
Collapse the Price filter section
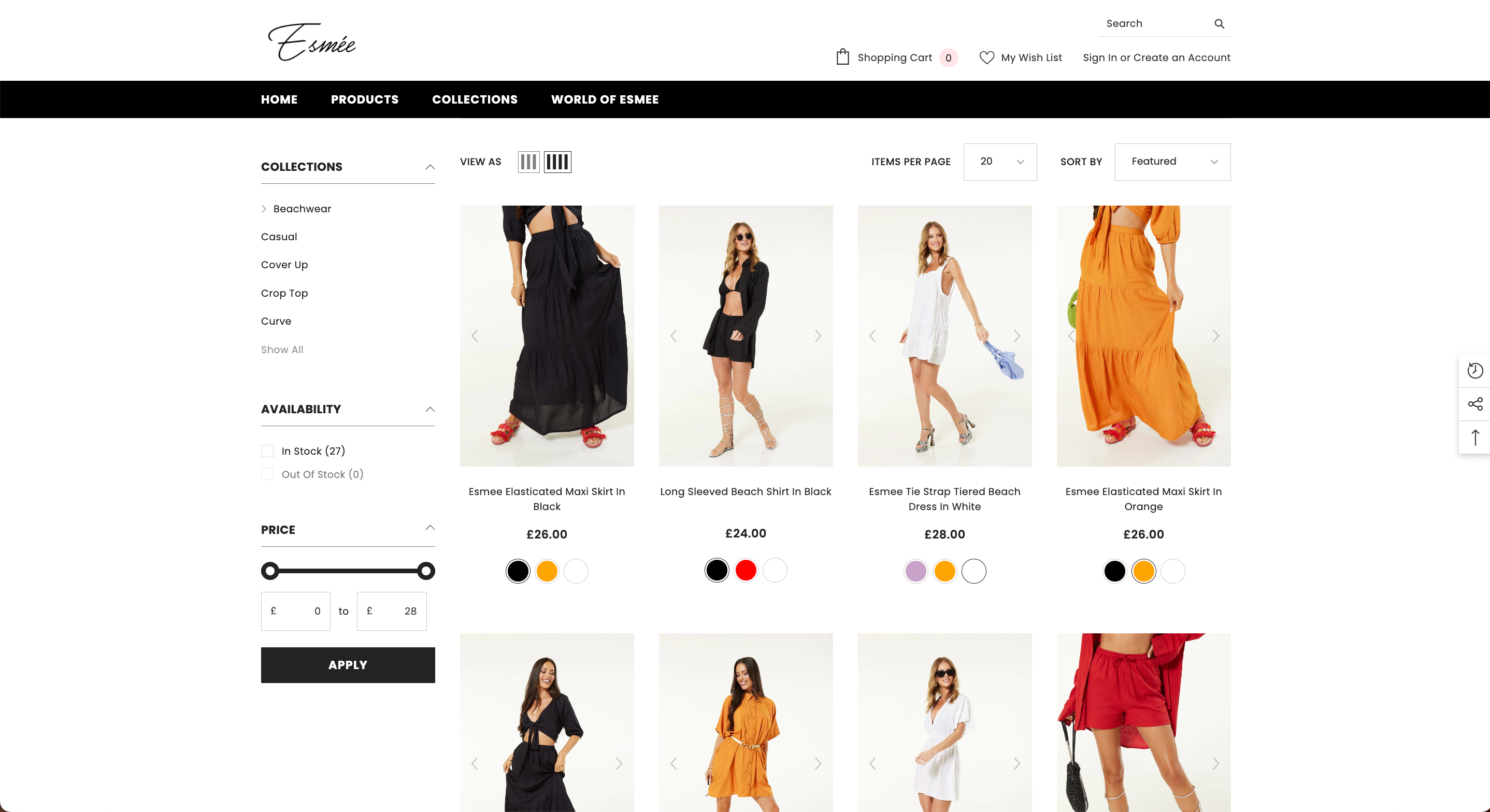click(430, 528)
